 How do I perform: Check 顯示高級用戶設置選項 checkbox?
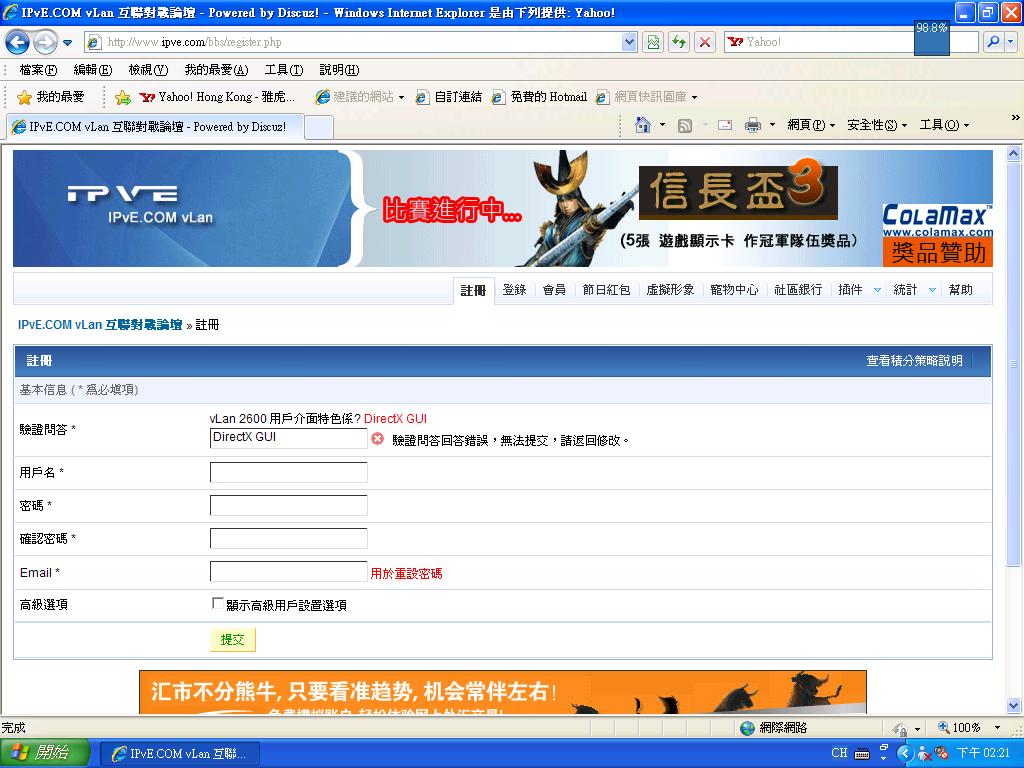pos(217,603)
